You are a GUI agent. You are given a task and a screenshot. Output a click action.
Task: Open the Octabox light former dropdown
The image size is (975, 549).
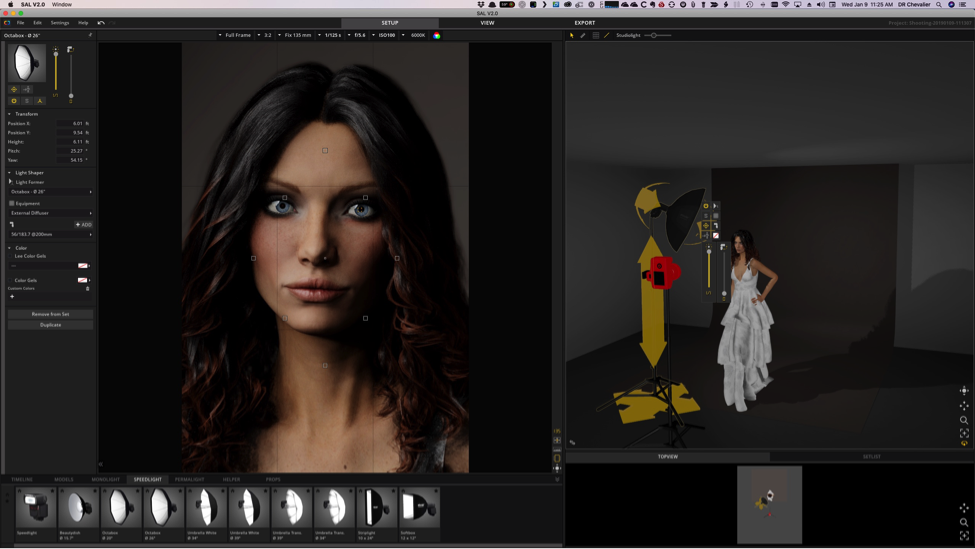click(x=50, y=192)
